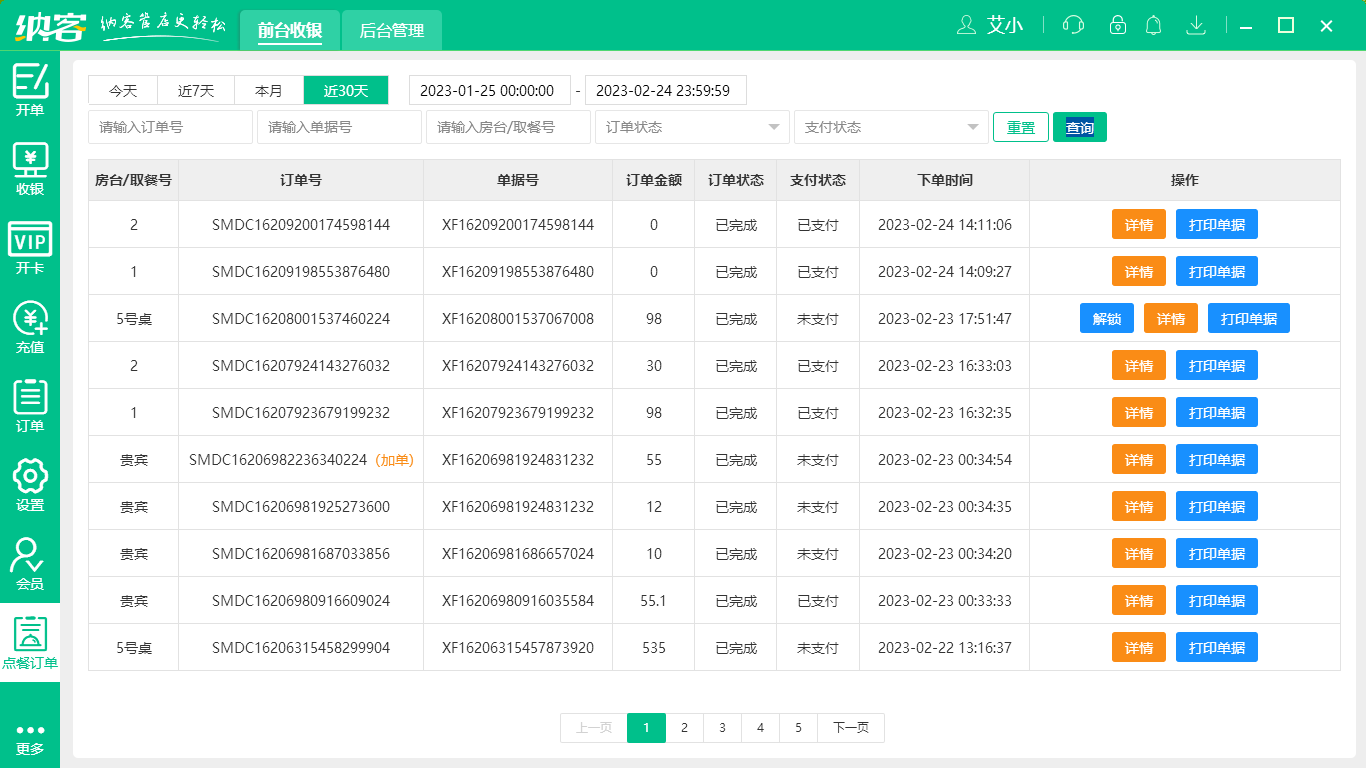The height and width of the screenshot is (768, 1366).
Task: Go to page 3 in pagination
Action: [722, 728]
